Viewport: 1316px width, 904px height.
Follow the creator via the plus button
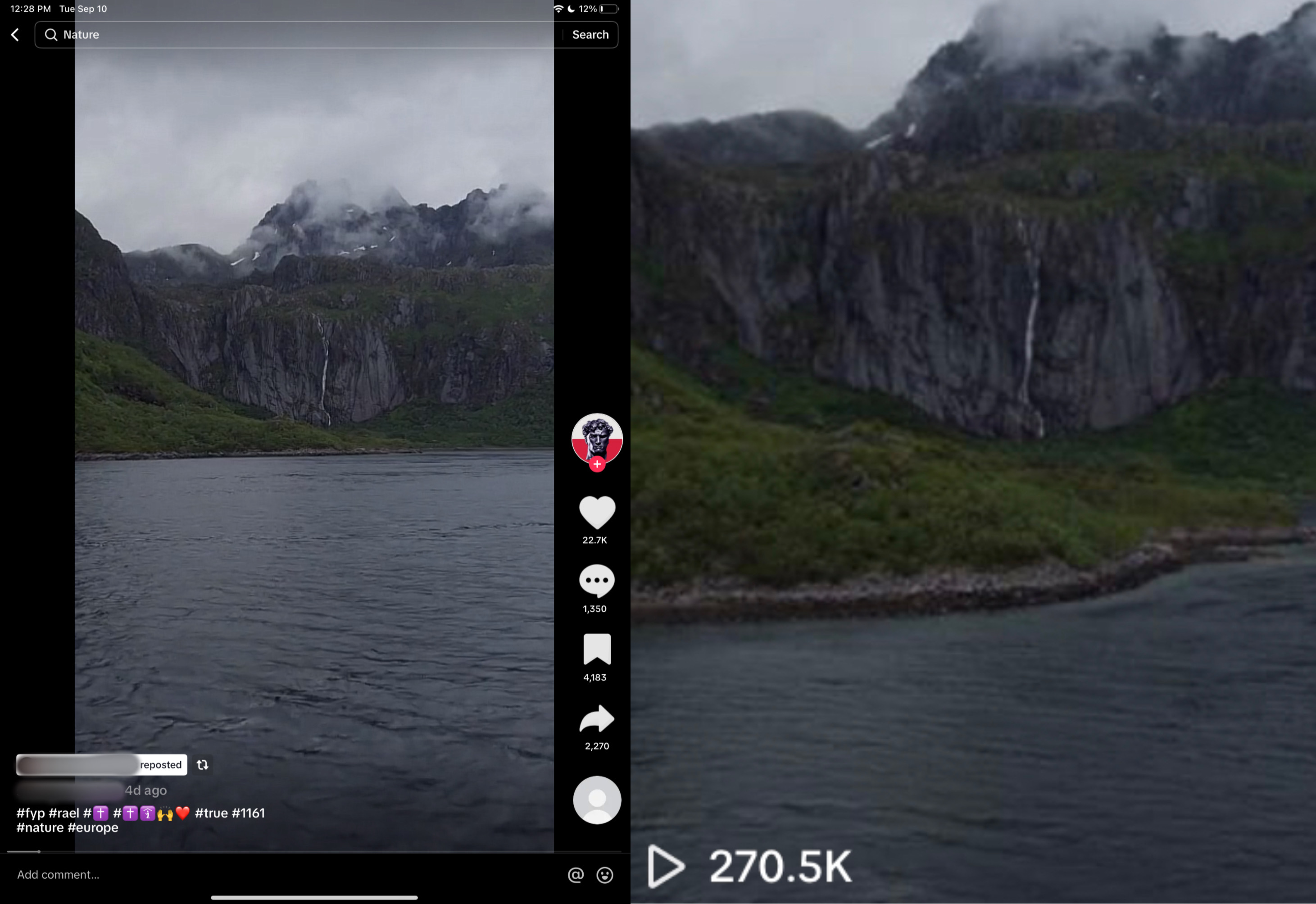pyautogui.click(x=597, y=464)
